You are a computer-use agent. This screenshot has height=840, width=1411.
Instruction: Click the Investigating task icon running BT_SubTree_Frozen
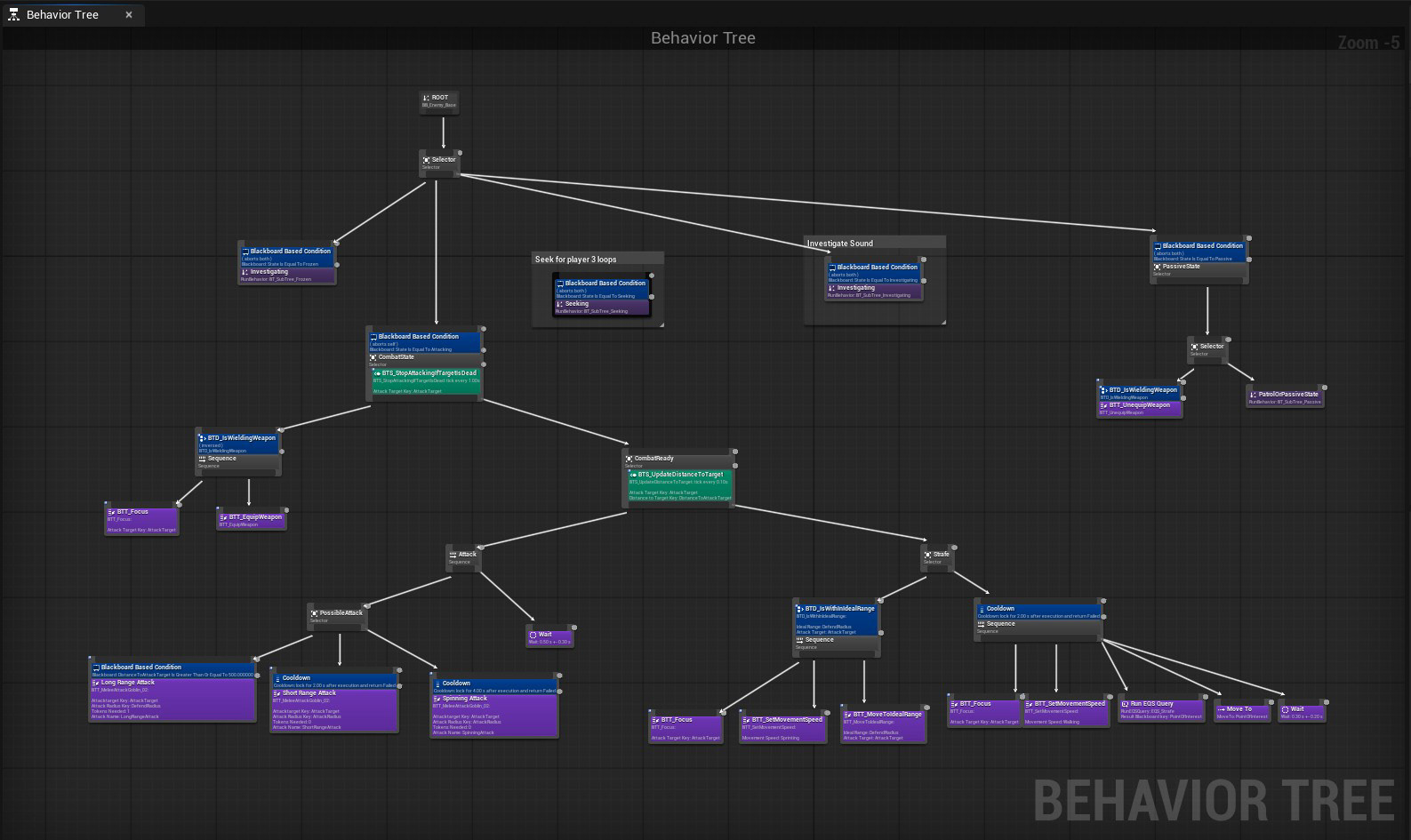pos(246,272)
